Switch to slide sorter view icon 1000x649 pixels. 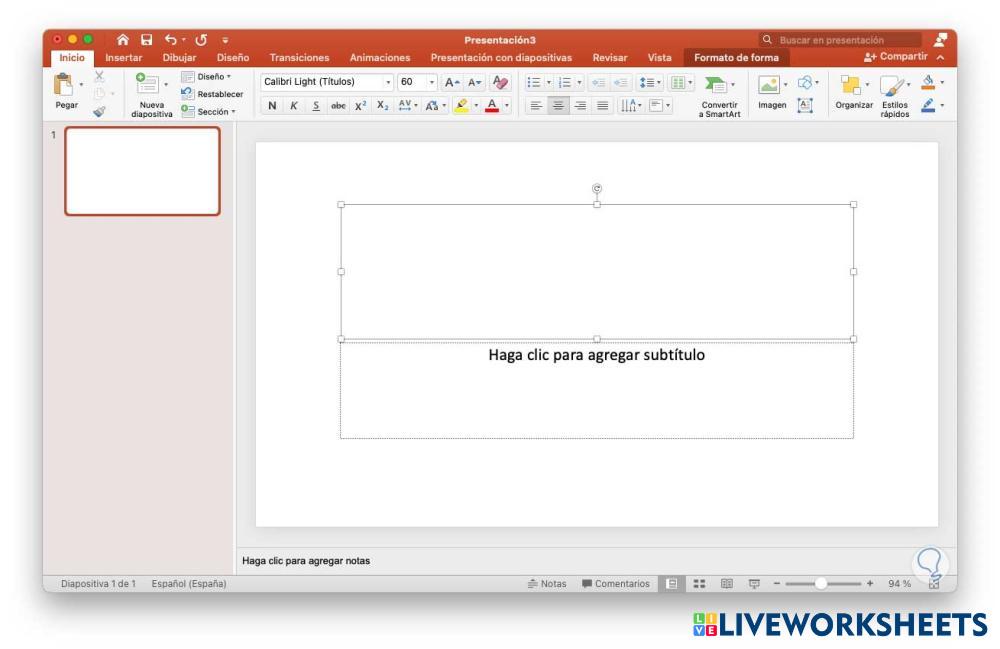coord(701,584)
